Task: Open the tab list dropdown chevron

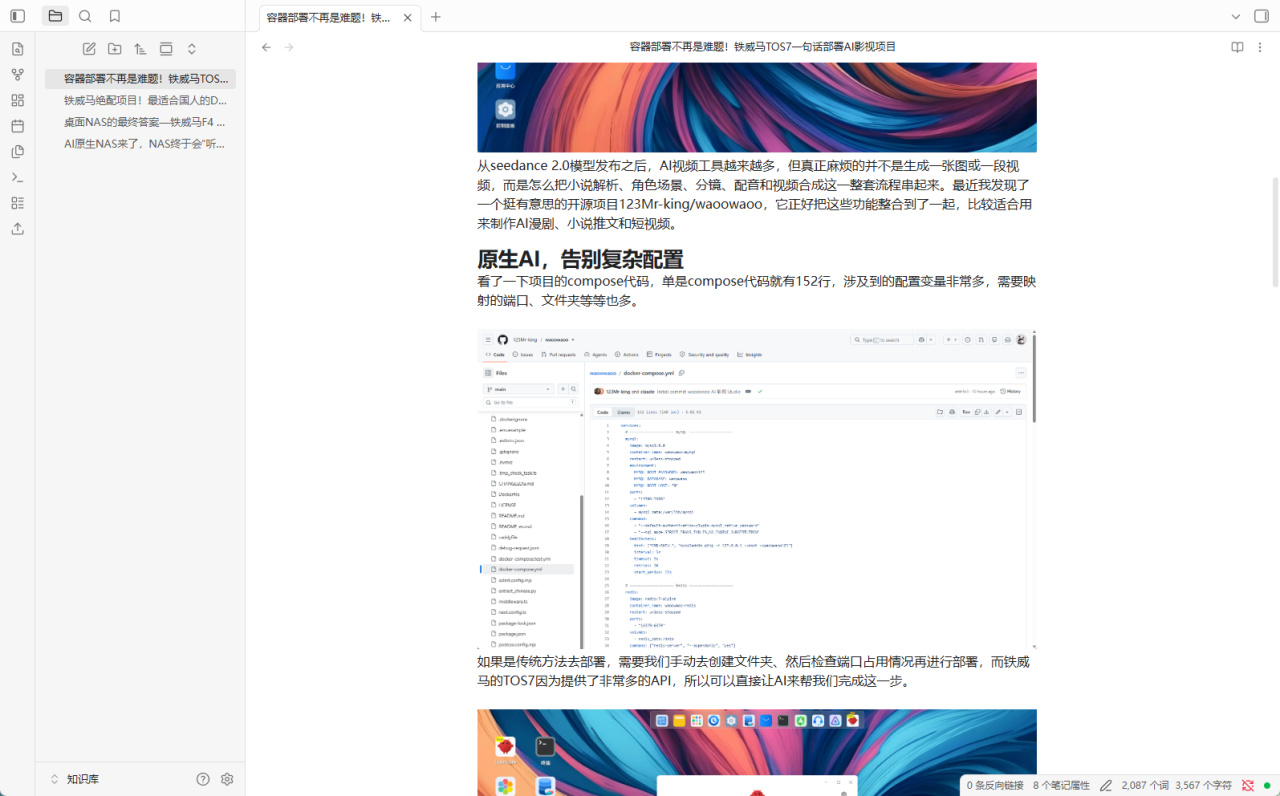Action: coord(1235,16)
